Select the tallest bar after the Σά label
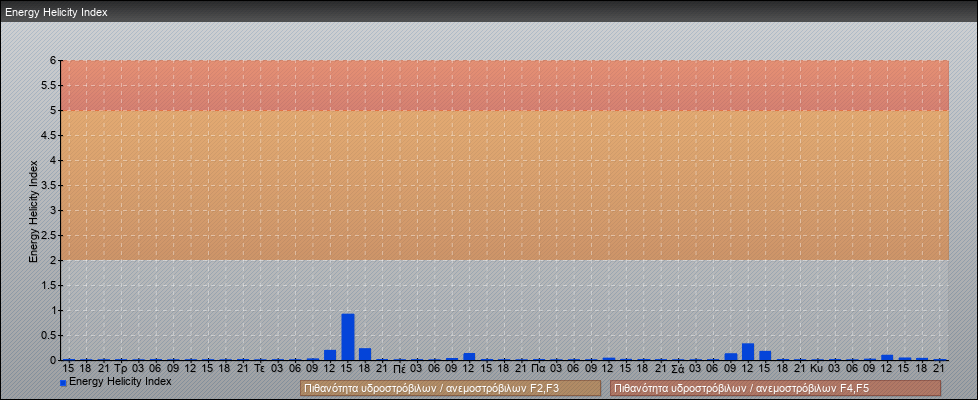Screen dimensions: 978x400 pyautogui.click(x=748, y=352)
